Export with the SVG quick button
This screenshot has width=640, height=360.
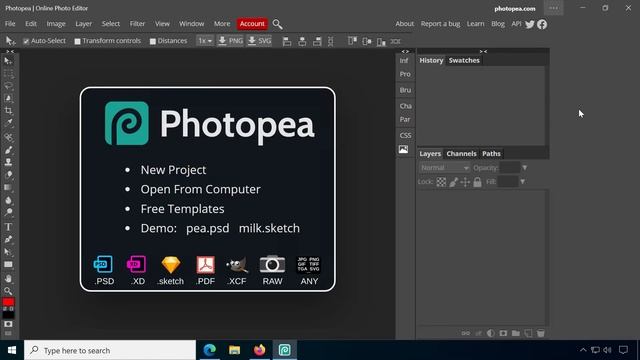(x=260, y=41)
